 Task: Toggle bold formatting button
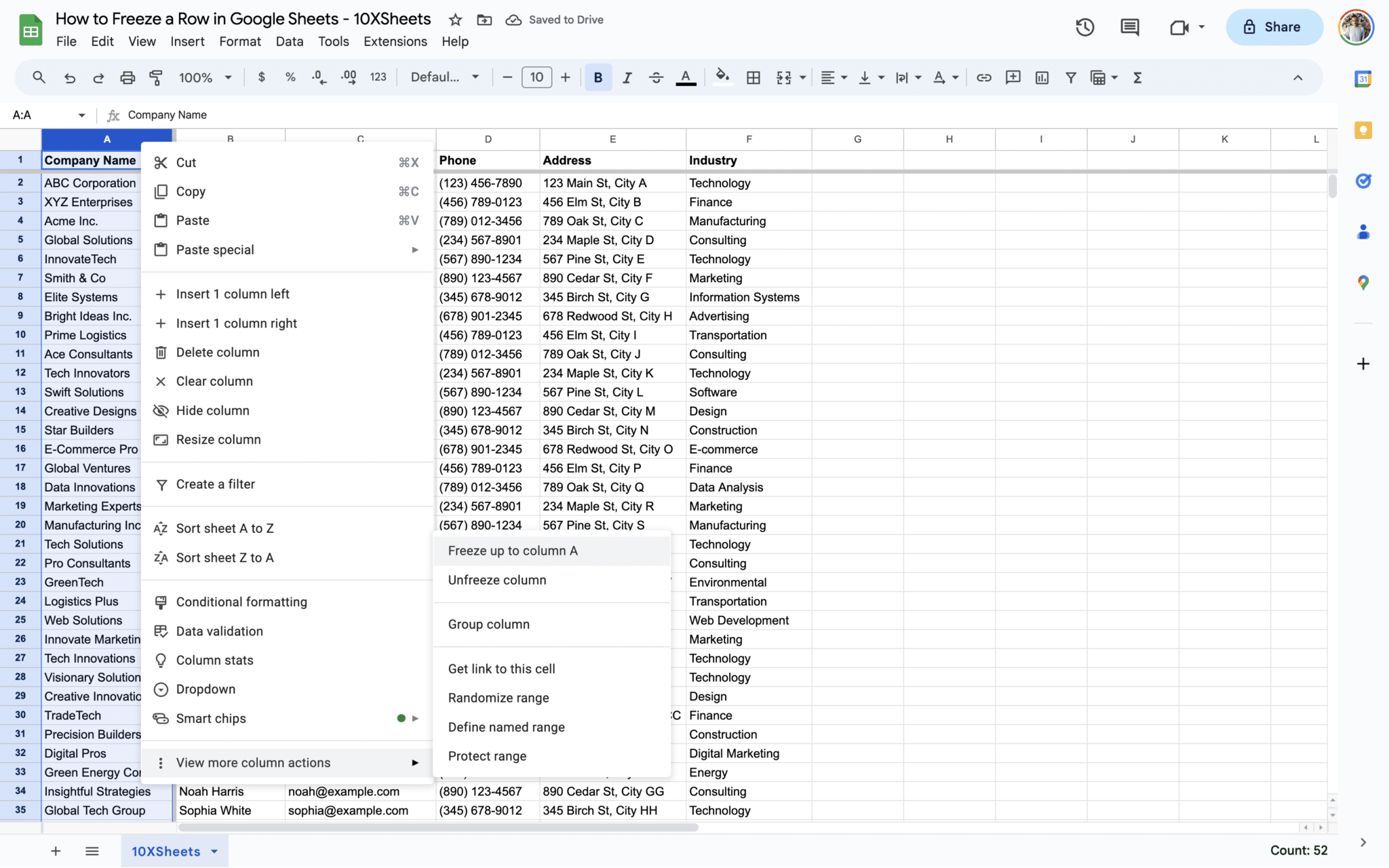point(598,78)
